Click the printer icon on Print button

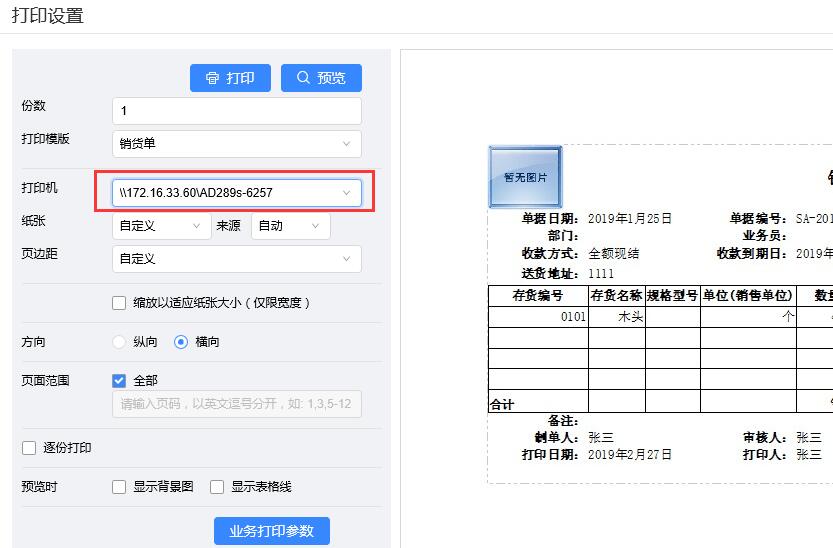[212, 78]
